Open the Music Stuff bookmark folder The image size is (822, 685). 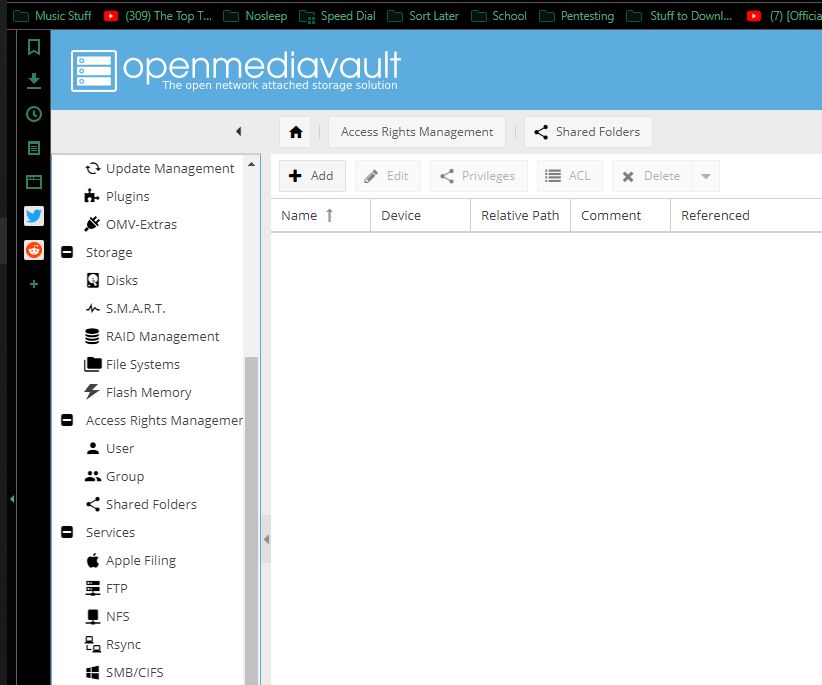pos(52,16)
